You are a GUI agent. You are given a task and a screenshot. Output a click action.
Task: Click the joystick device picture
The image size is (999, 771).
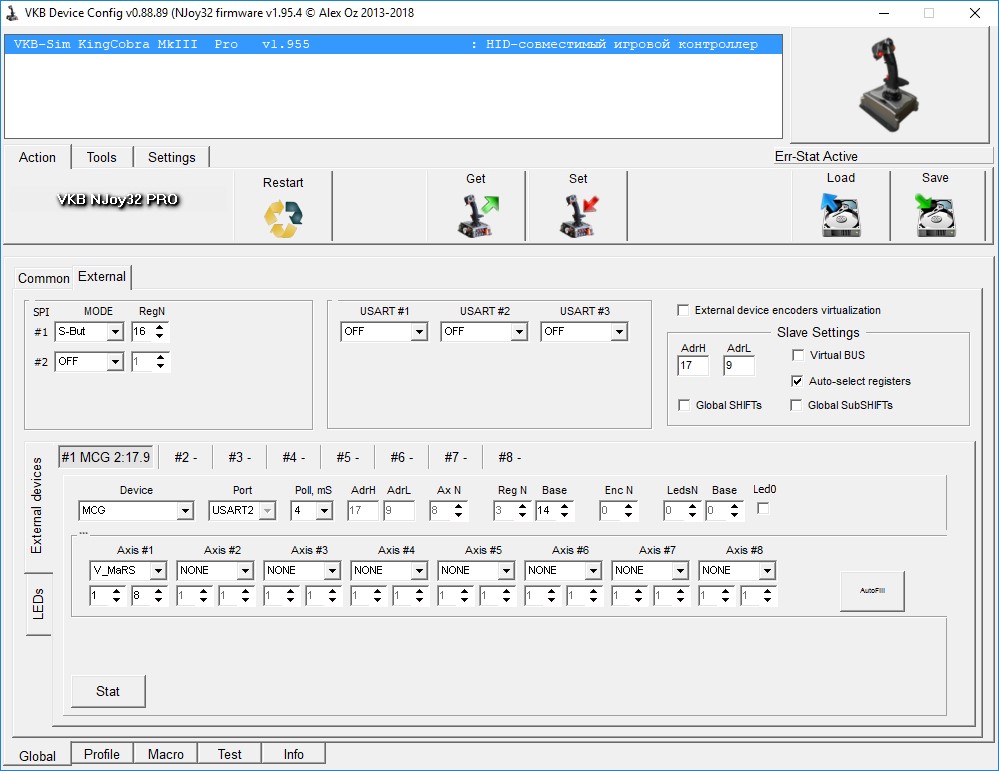click(x=888, y=84)
